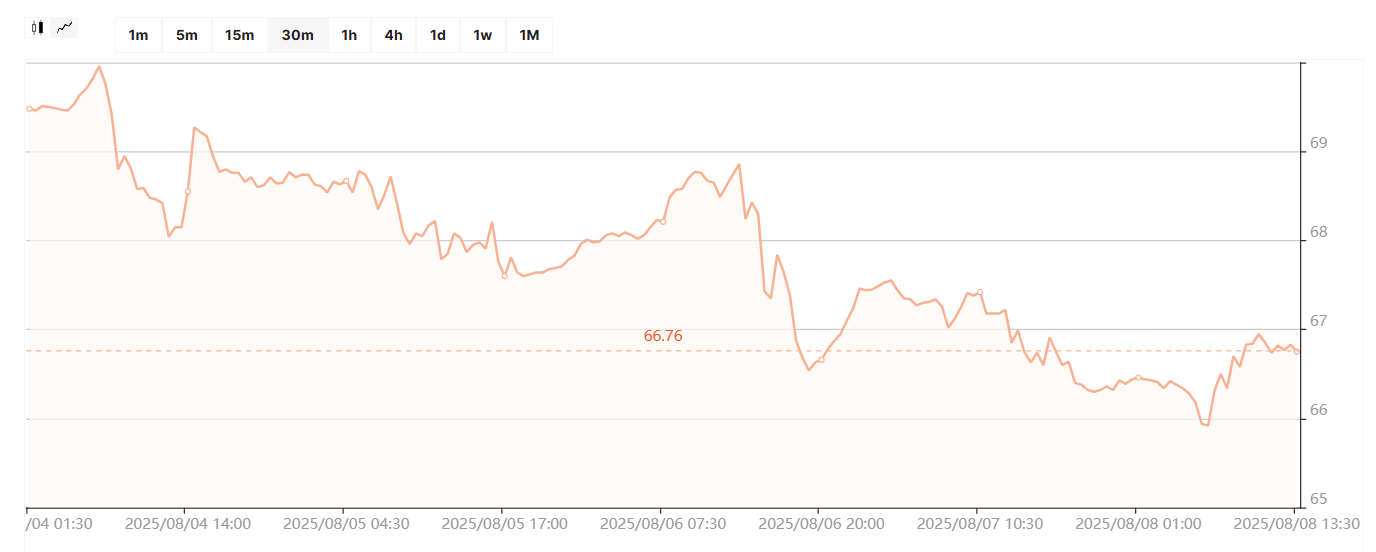This screenshot has width=1376, height=552.
Task: Click the data point marker above 2025/08/07 10:30
Action: (980, 292)
